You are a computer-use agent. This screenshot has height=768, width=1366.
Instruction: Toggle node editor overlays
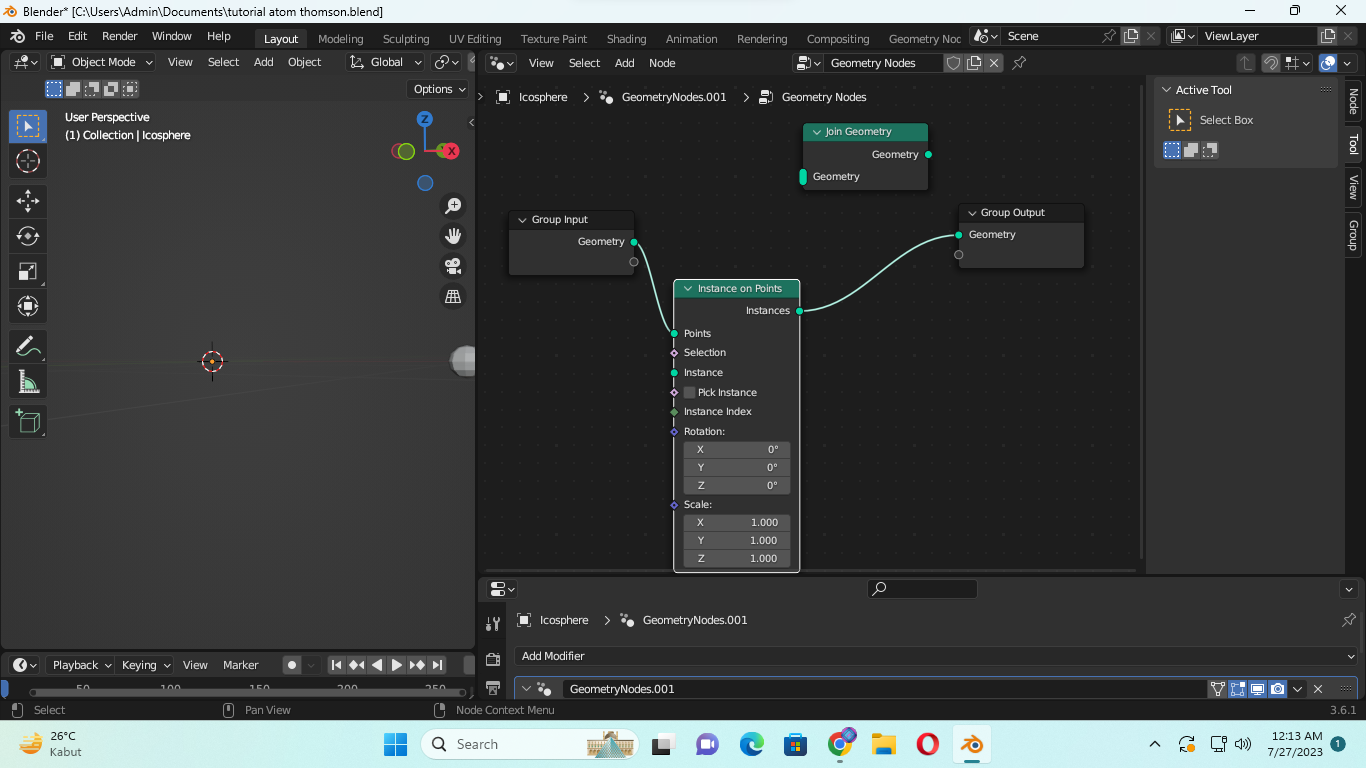[1328, 63]
